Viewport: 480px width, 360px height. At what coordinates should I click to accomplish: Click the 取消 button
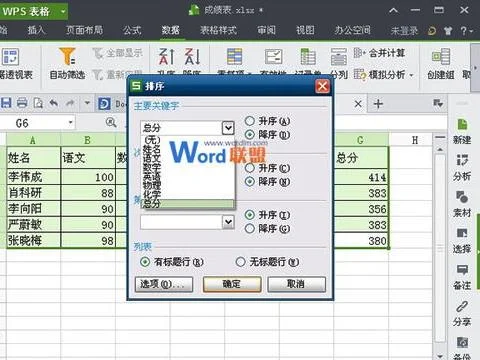[x=296, y=284]
